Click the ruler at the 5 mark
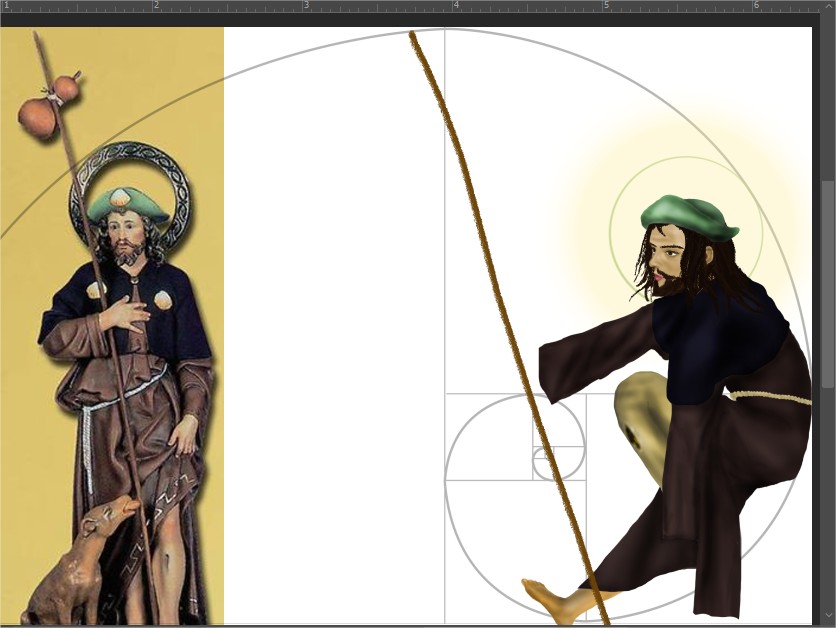Image resolution: width=836 pixels, height=628 pixels. (x=605, y=6)
